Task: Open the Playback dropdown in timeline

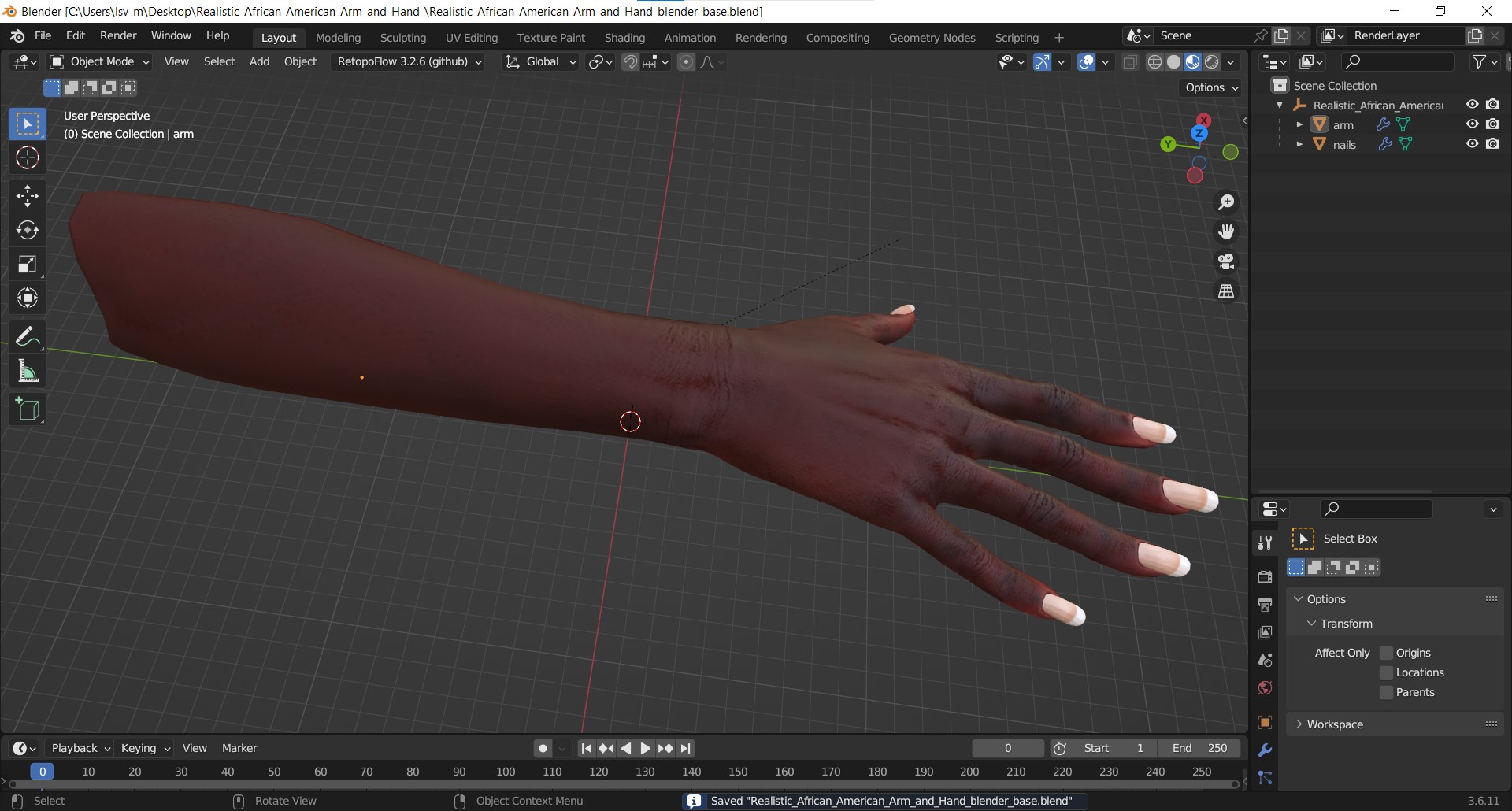Action: pyautogui.click(x=80, y=748)
